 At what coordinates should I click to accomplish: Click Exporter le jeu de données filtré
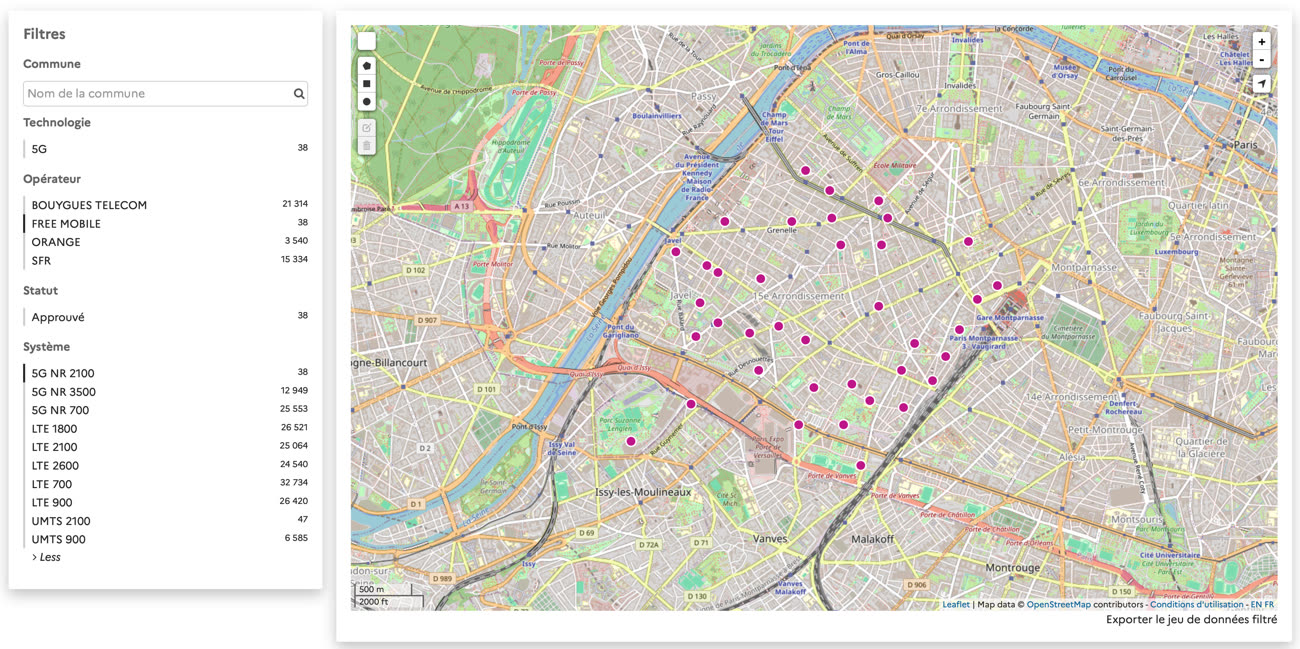coord(1191,620)
